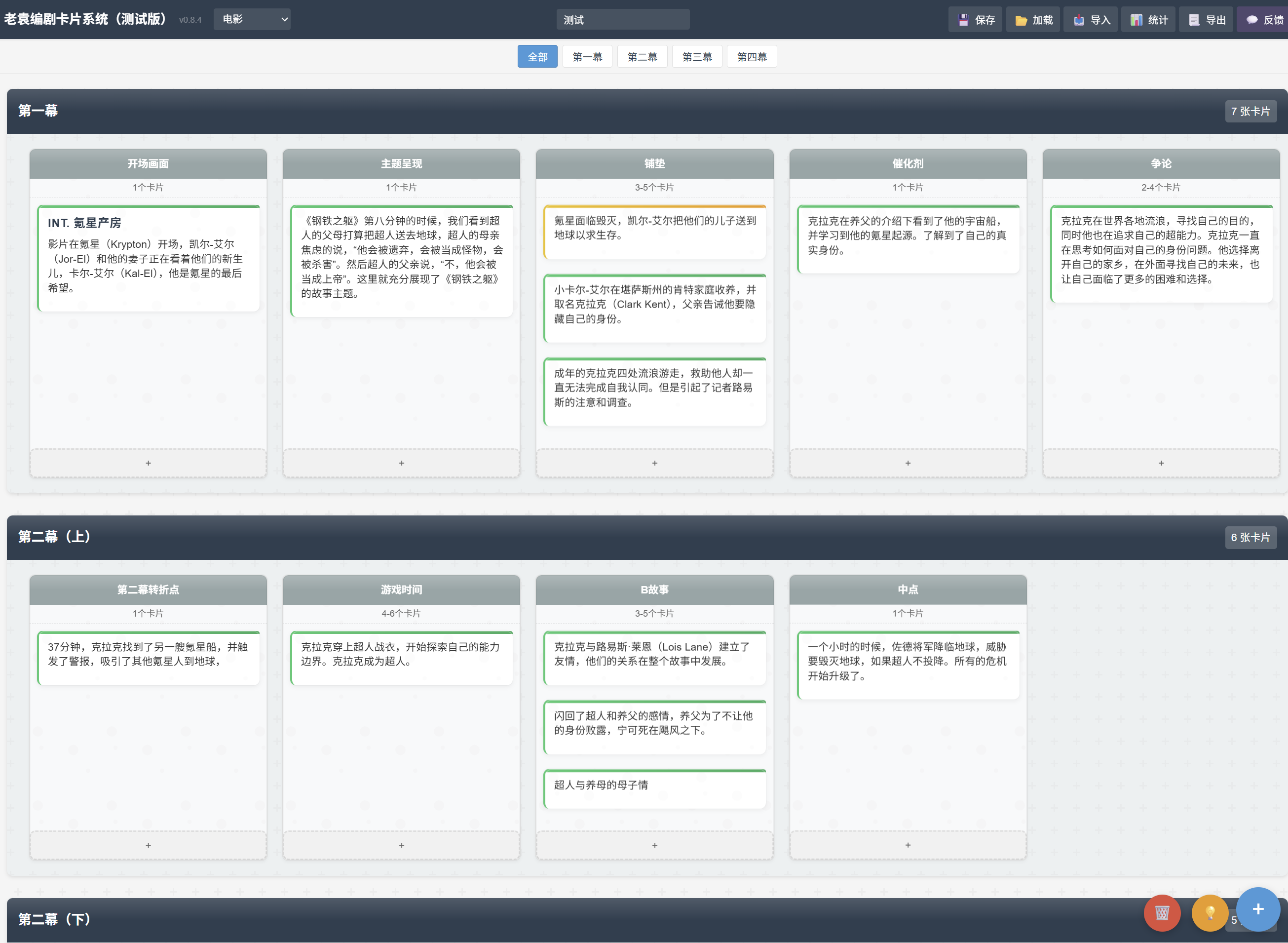
Task: Click the 测试 project name field
Action: (622, 20)
